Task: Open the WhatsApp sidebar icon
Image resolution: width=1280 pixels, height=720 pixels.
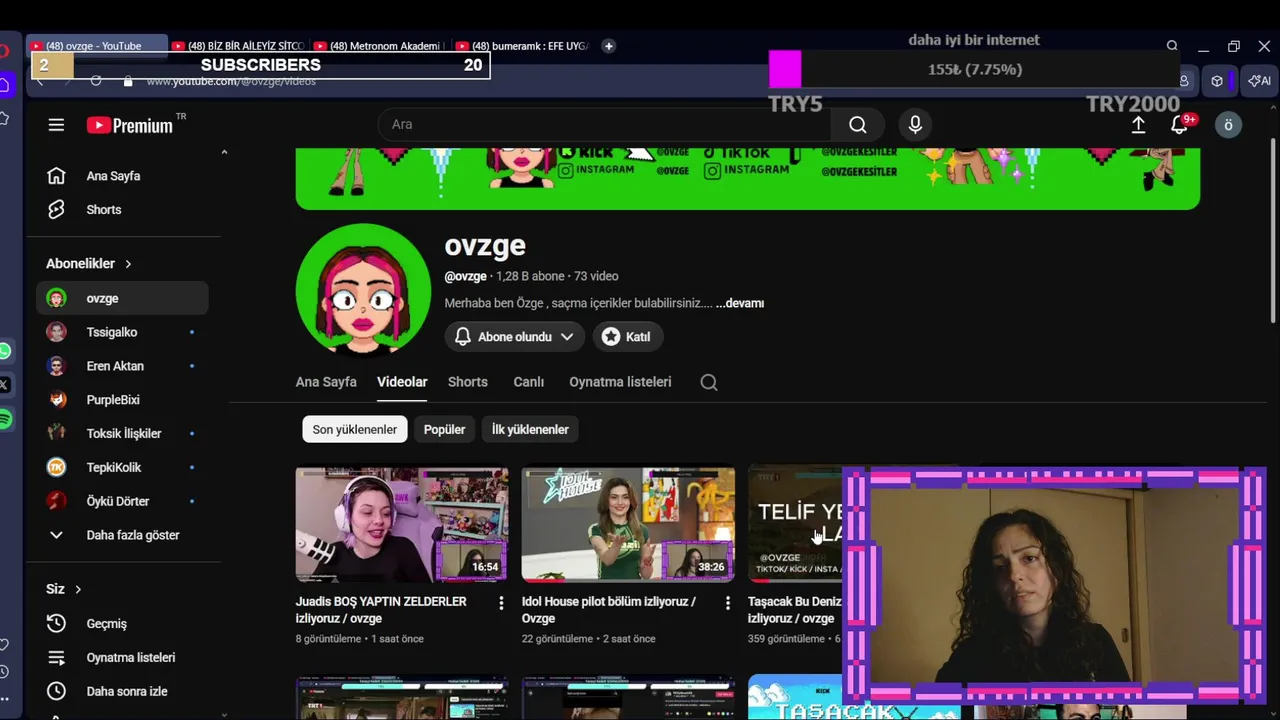Action: [5, 351]
